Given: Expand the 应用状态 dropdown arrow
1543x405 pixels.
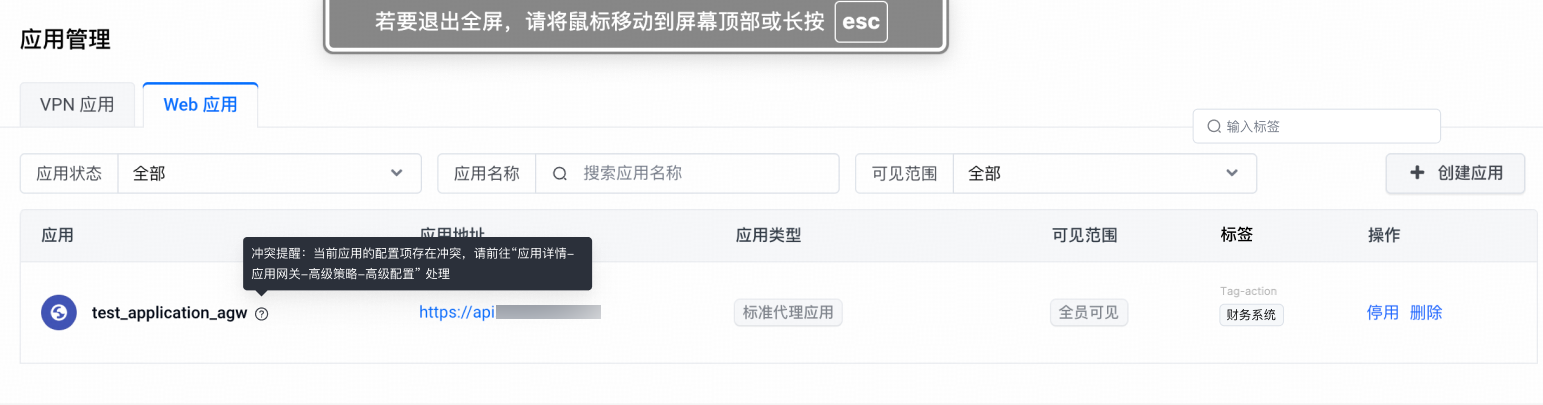Looking at the screenshot, I should click(397, 173).
